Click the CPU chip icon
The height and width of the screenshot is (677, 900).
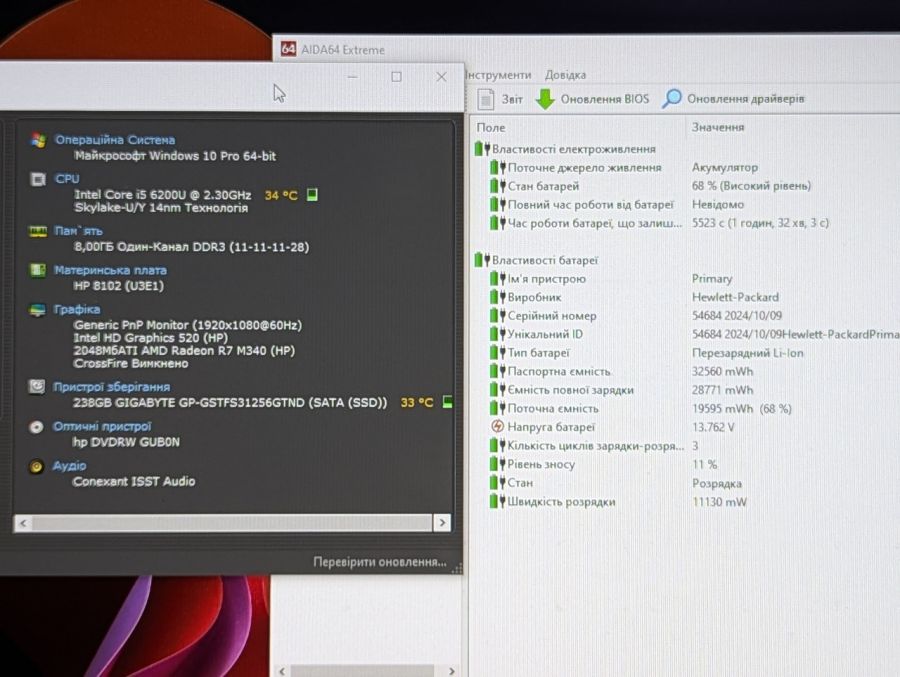click(38, 179)
